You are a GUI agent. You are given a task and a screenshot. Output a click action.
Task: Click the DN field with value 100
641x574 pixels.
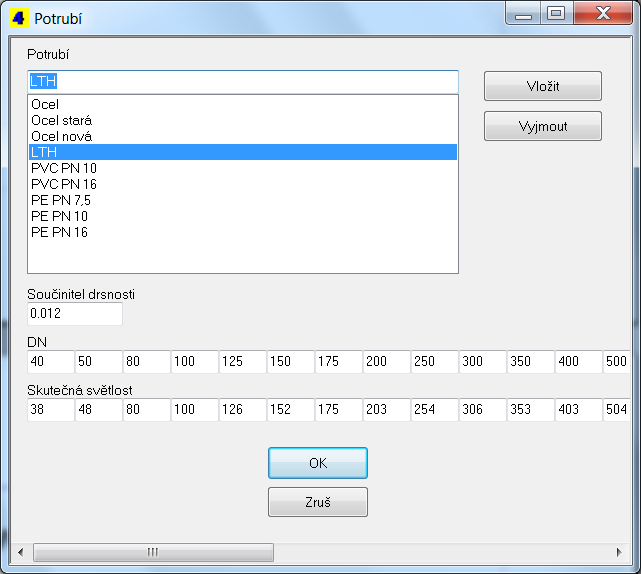[x=195, y=361]
